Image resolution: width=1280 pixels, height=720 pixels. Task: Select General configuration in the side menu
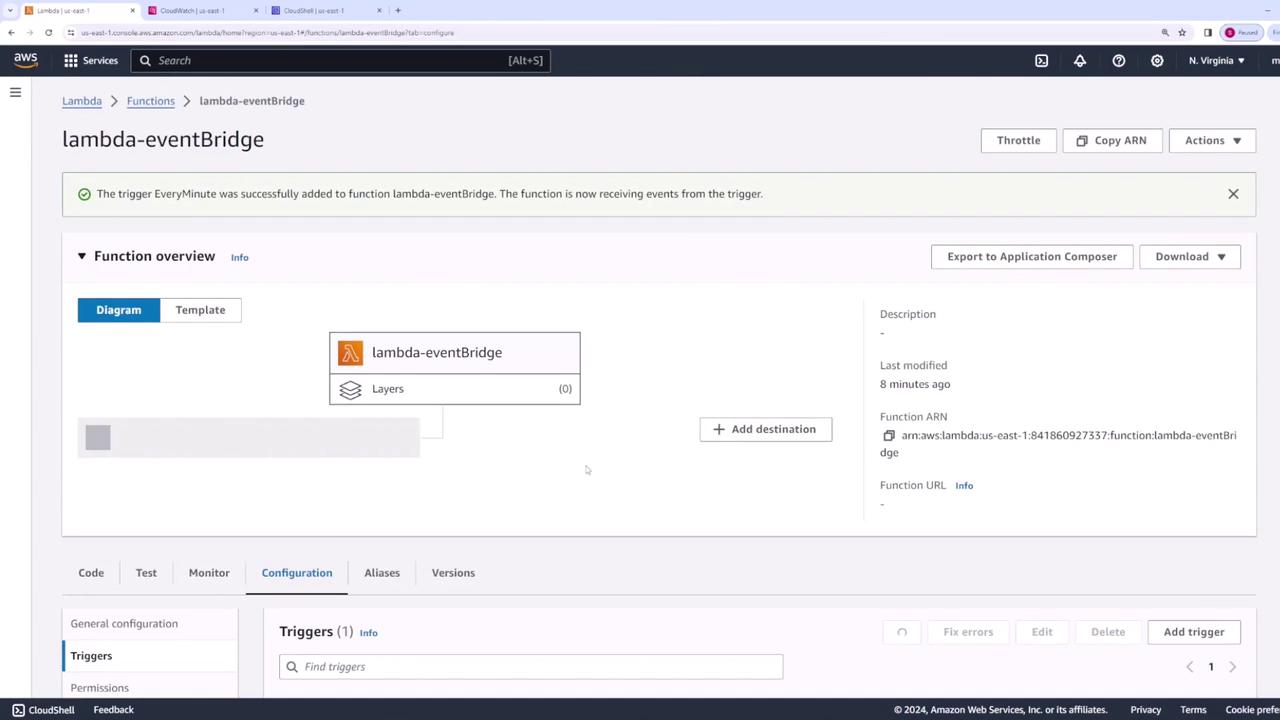coord(124,624)
